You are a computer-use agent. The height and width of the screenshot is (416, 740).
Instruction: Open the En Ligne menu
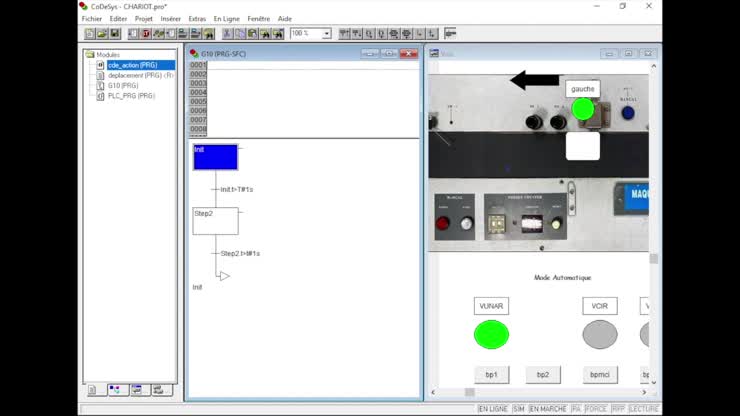227,18
